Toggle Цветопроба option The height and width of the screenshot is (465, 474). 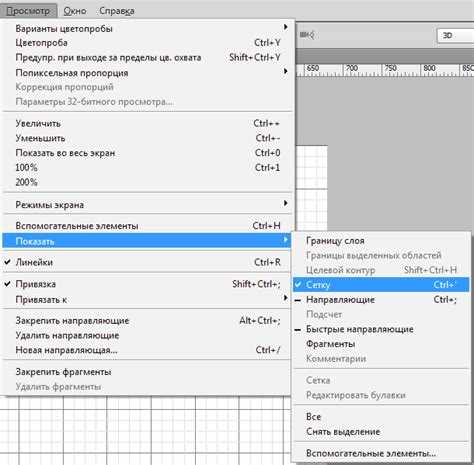(147, 43)
